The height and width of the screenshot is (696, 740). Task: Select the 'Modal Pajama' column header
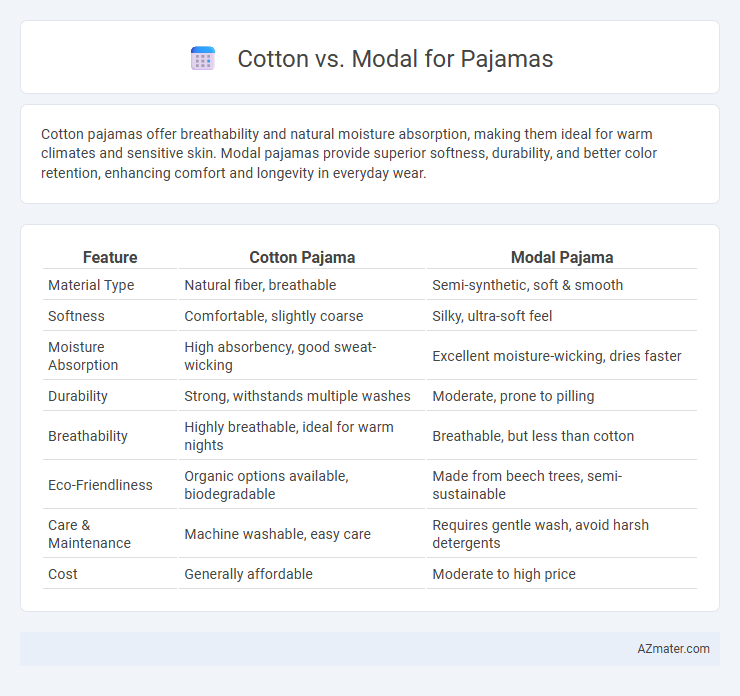[x=562, y=257]
